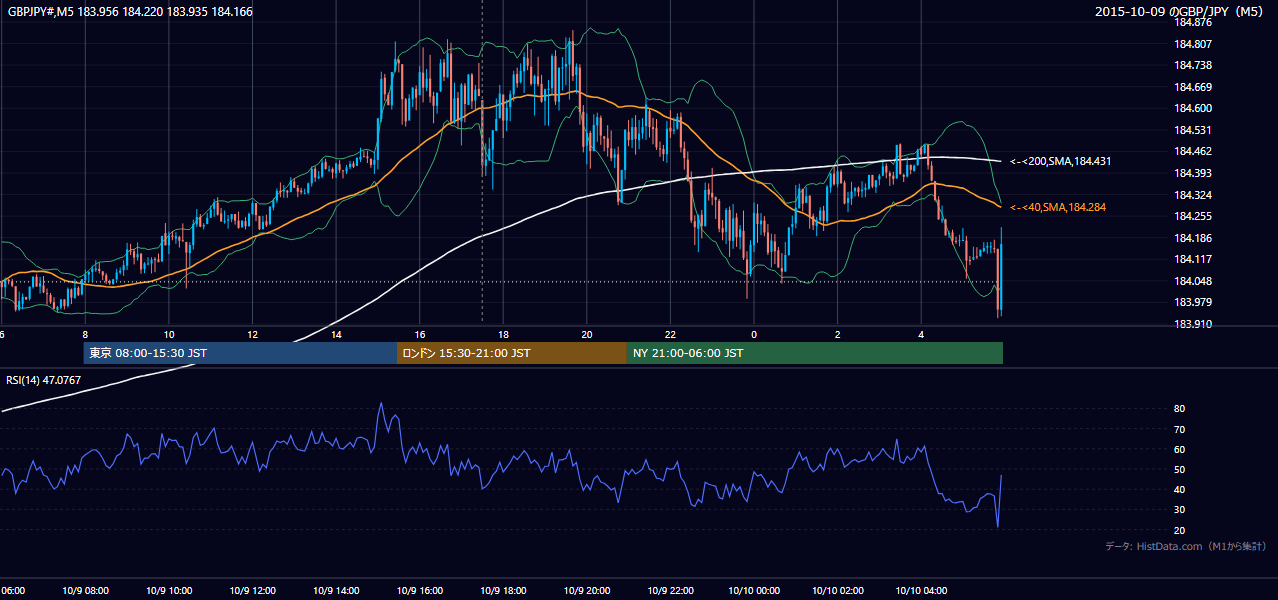The width and height of the screenshot is (1278, 600).
Task: Click the <-<200,SMA,184.431 label
Action: pos(1061,161)
